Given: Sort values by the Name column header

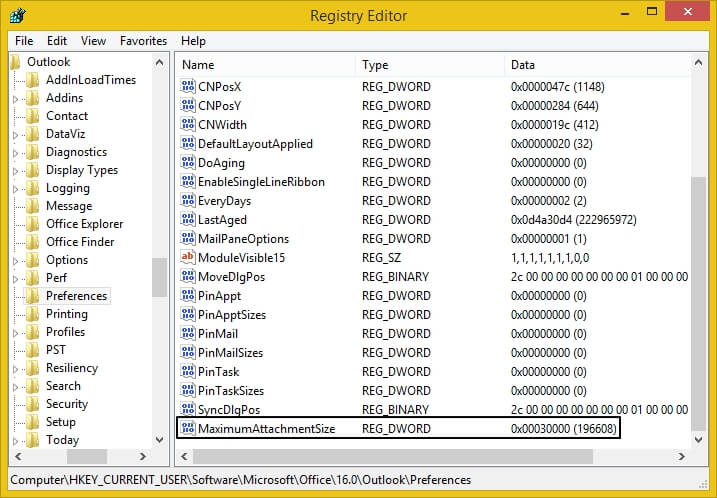Looking at the screenshot, I should point(266,65).
